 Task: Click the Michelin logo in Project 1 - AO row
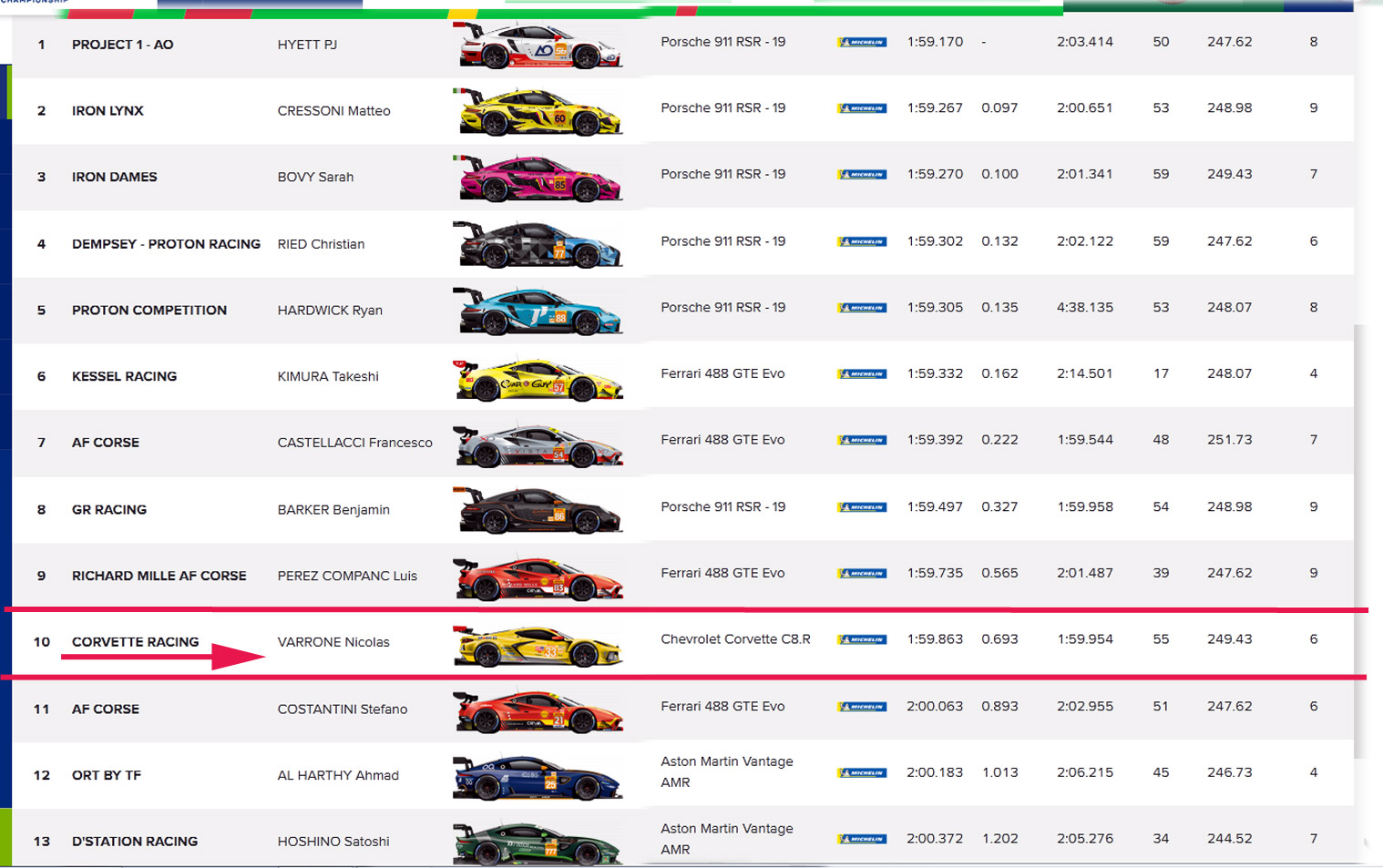pos(862,42)
